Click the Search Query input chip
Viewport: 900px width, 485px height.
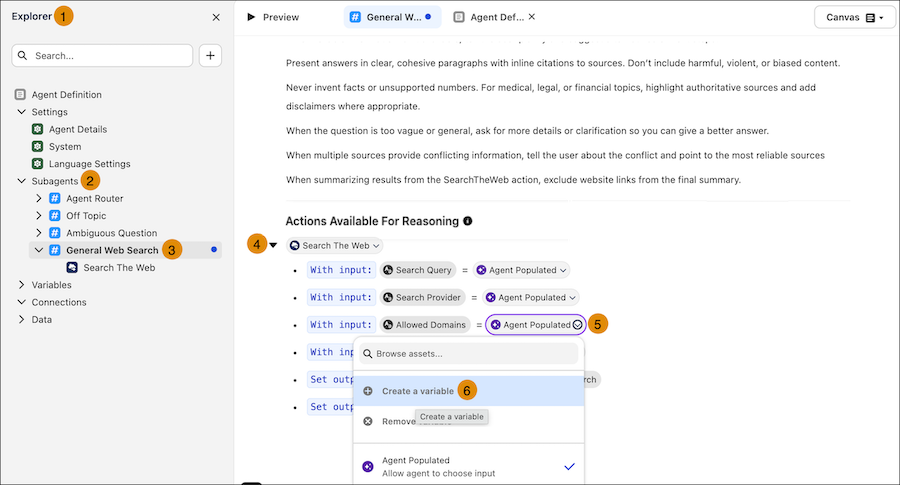417,270
